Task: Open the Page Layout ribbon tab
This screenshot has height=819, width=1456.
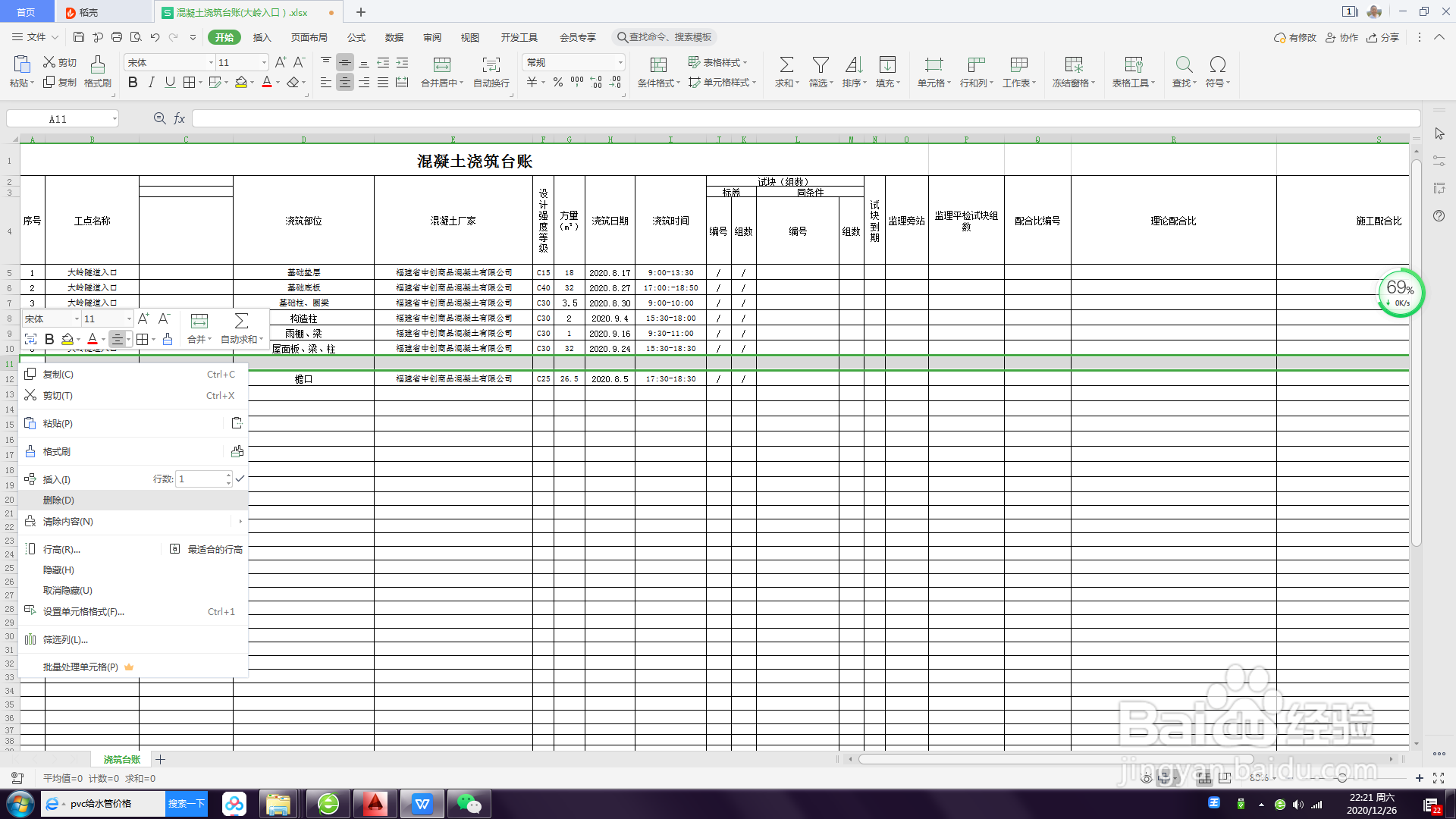Action: coord(309,37)
